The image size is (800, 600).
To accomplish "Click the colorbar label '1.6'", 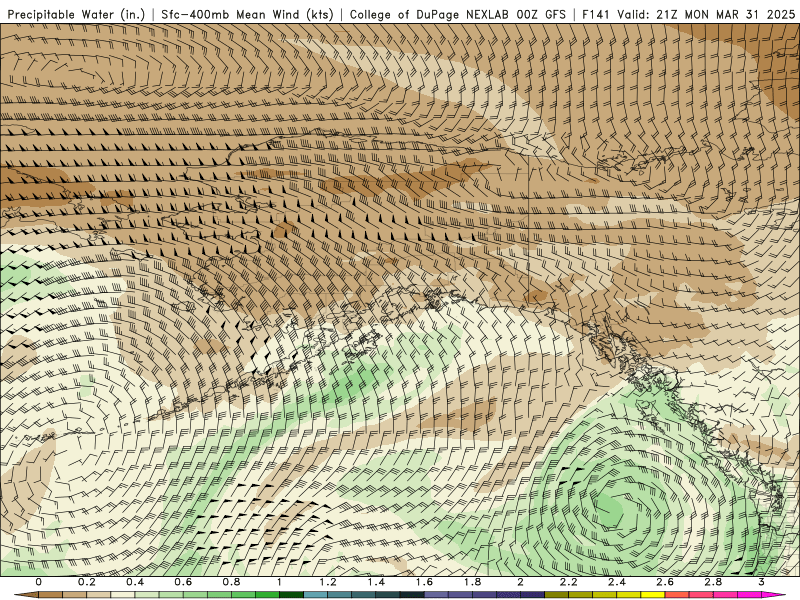I will (424, 582).
